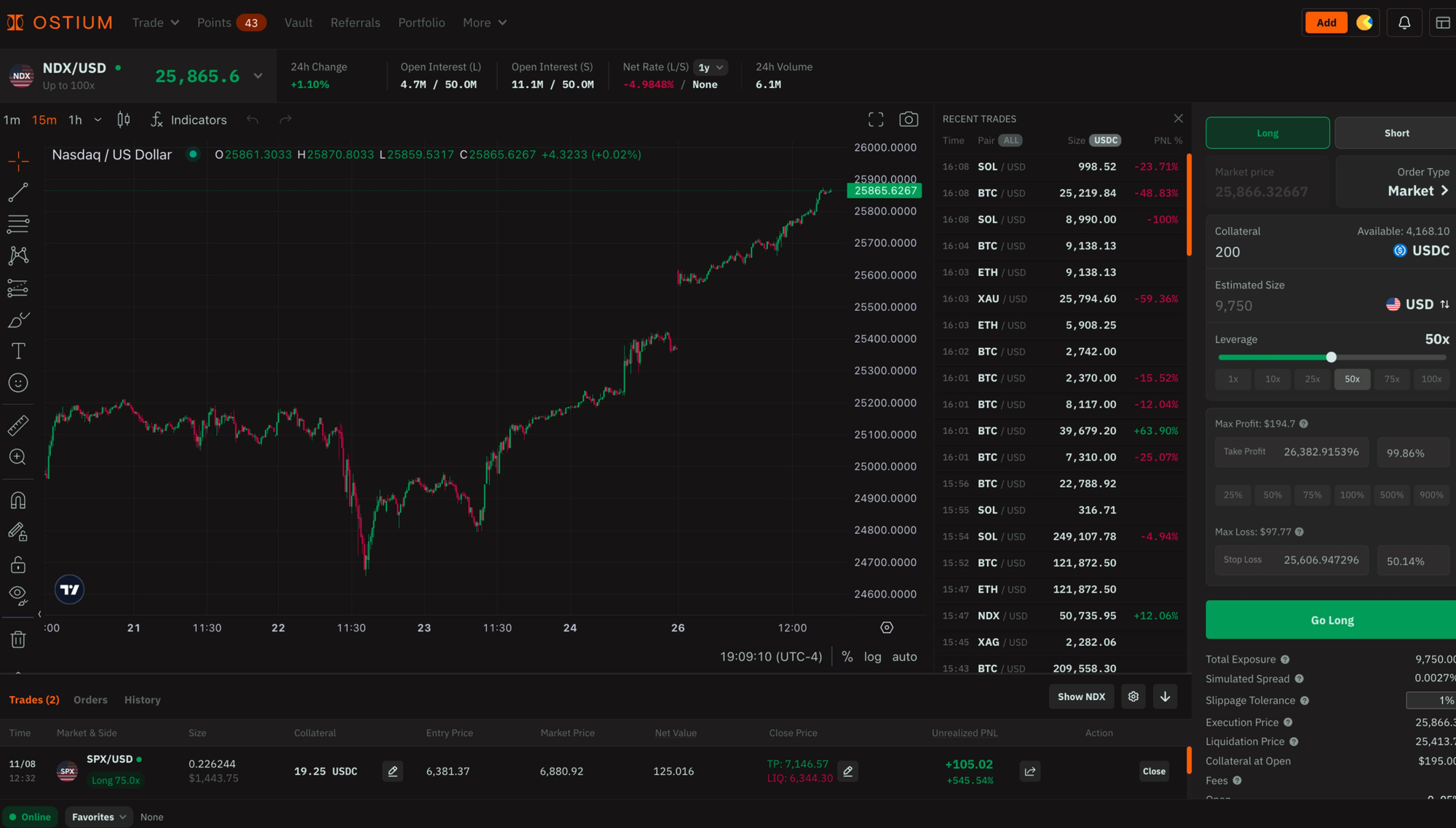Toggle drawings visibility eye icon
The width and height of the screenshot is (1456, 828).
18,594
